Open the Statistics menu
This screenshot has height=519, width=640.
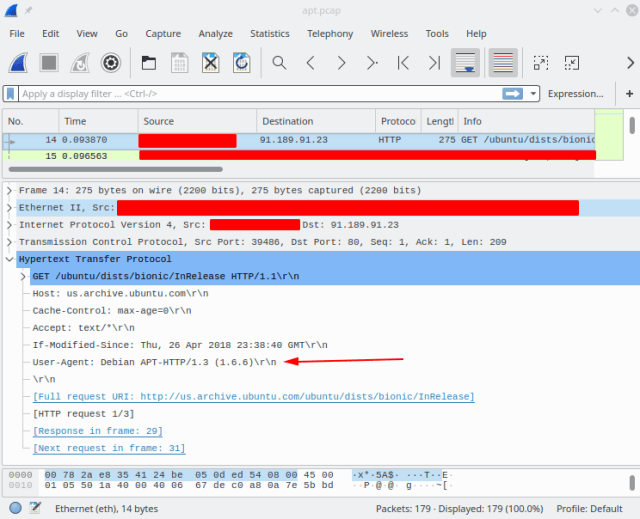(269, 33)
